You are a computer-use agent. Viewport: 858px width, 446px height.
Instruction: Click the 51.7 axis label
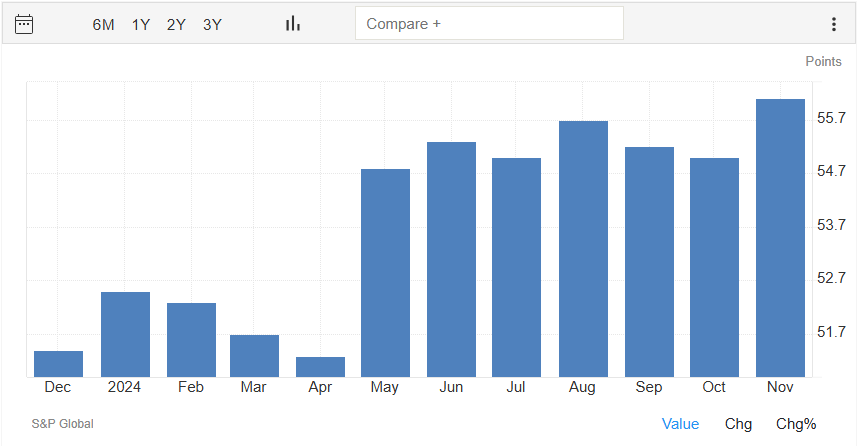coord(831,332)
